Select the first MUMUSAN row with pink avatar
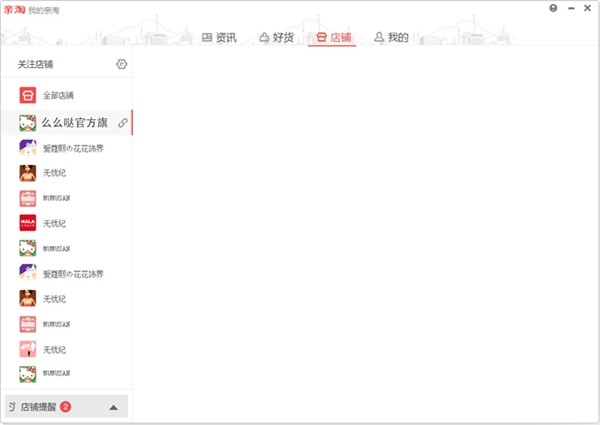The height and width of the screenshot is (425, 600). (67, 198)
